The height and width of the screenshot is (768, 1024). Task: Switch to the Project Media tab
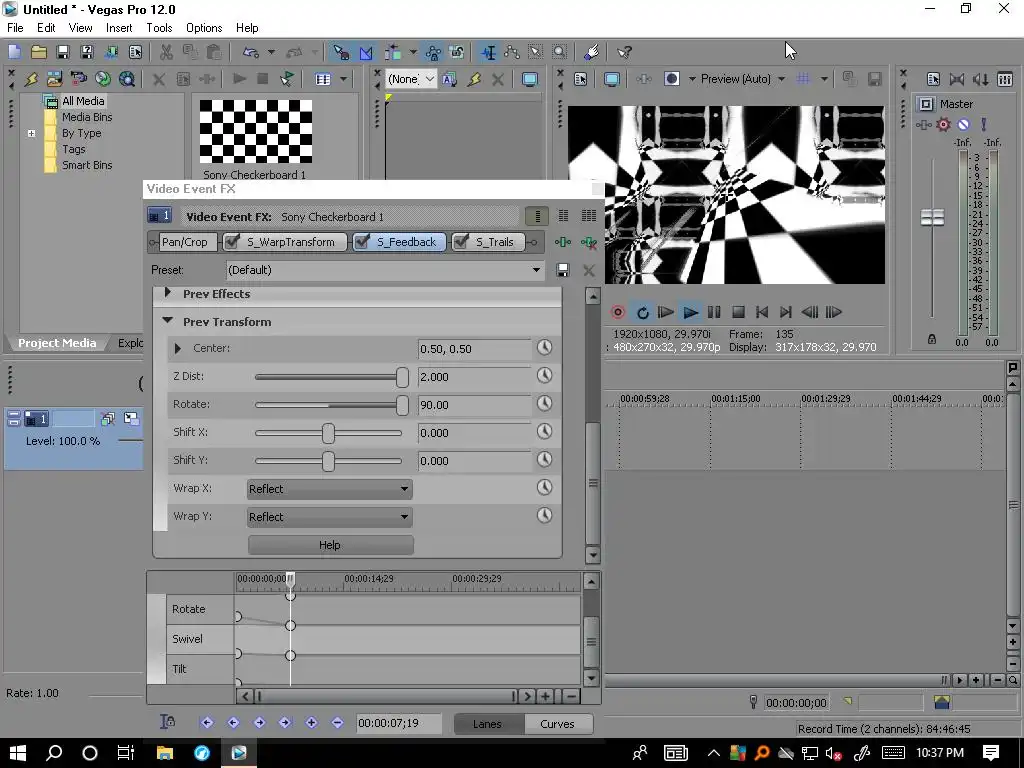click(x=57, y=343)
